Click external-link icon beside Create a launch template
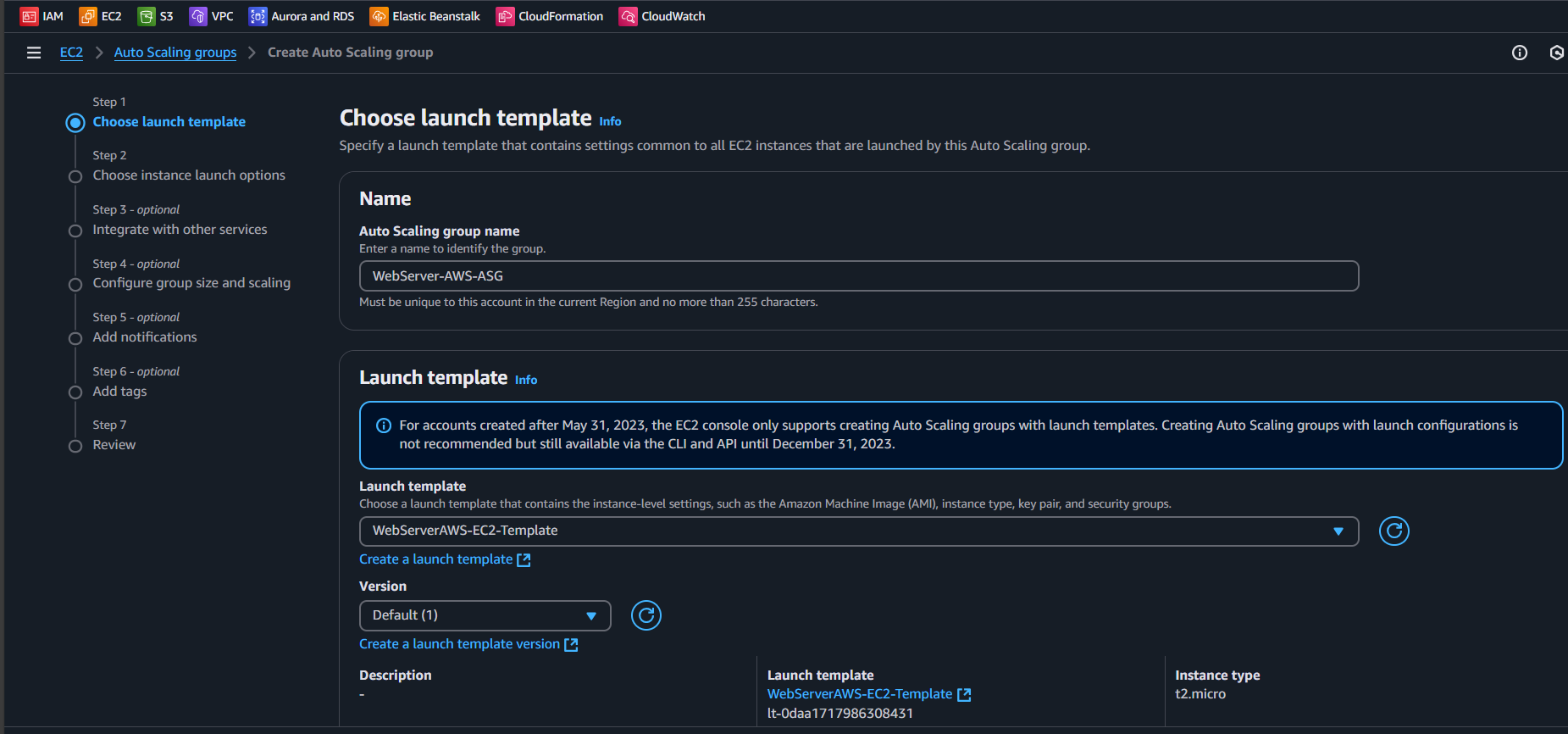1568x734 pixels. click(524, 560)
